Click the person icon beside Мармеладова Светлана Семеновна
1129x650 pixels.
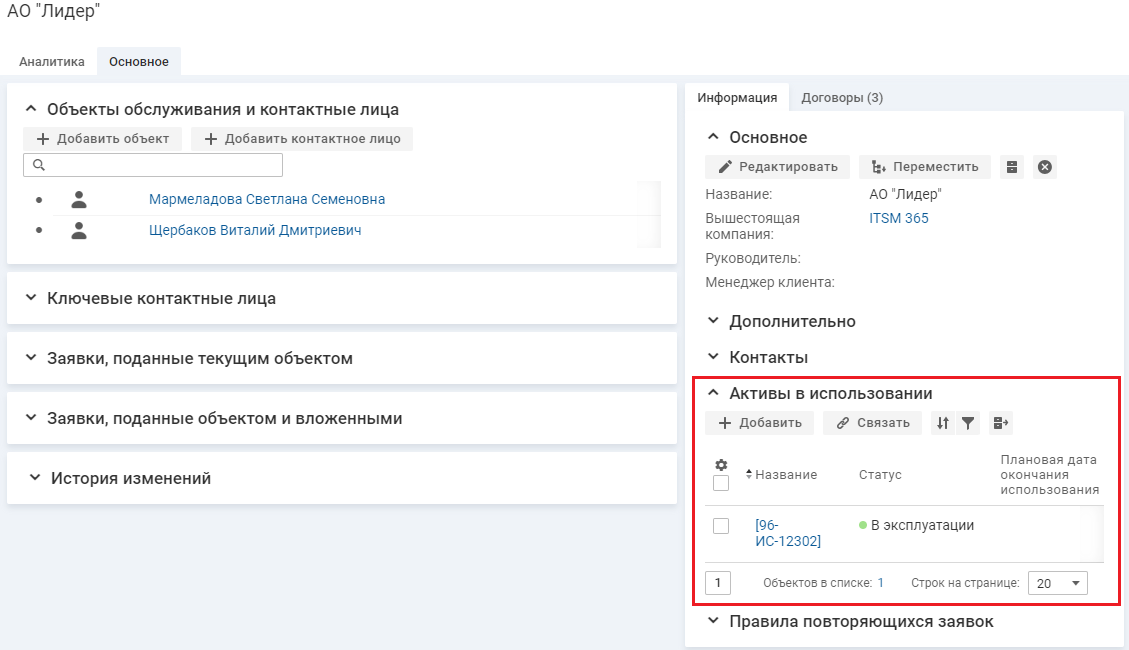tap(79, 199)
